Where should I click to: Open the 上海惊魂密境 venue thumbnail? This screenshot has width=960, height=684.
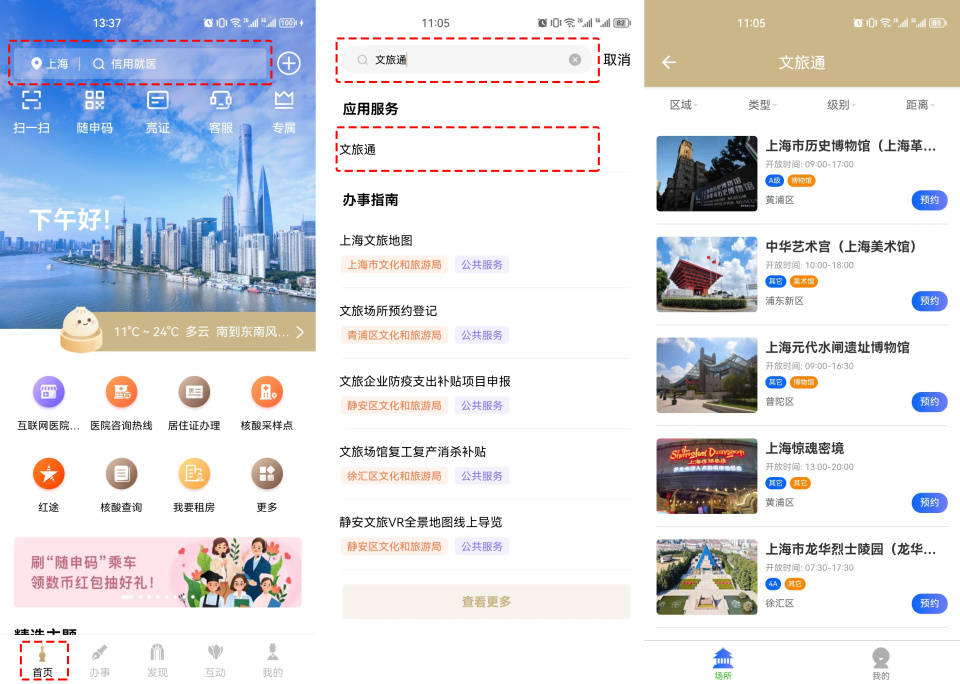coord(707,476)
